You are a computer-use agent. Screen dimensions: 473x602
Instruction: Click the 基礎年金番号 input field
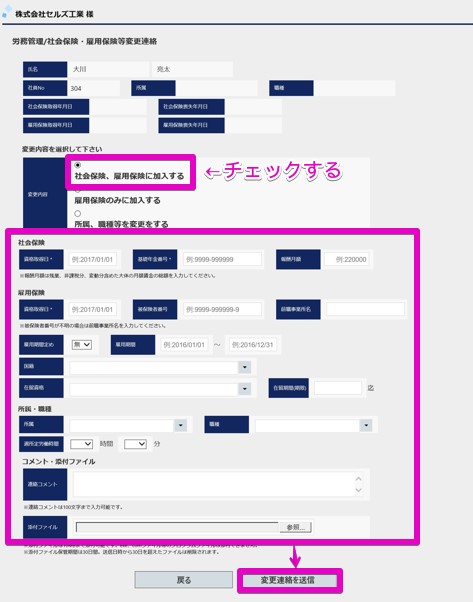(222, 260)
